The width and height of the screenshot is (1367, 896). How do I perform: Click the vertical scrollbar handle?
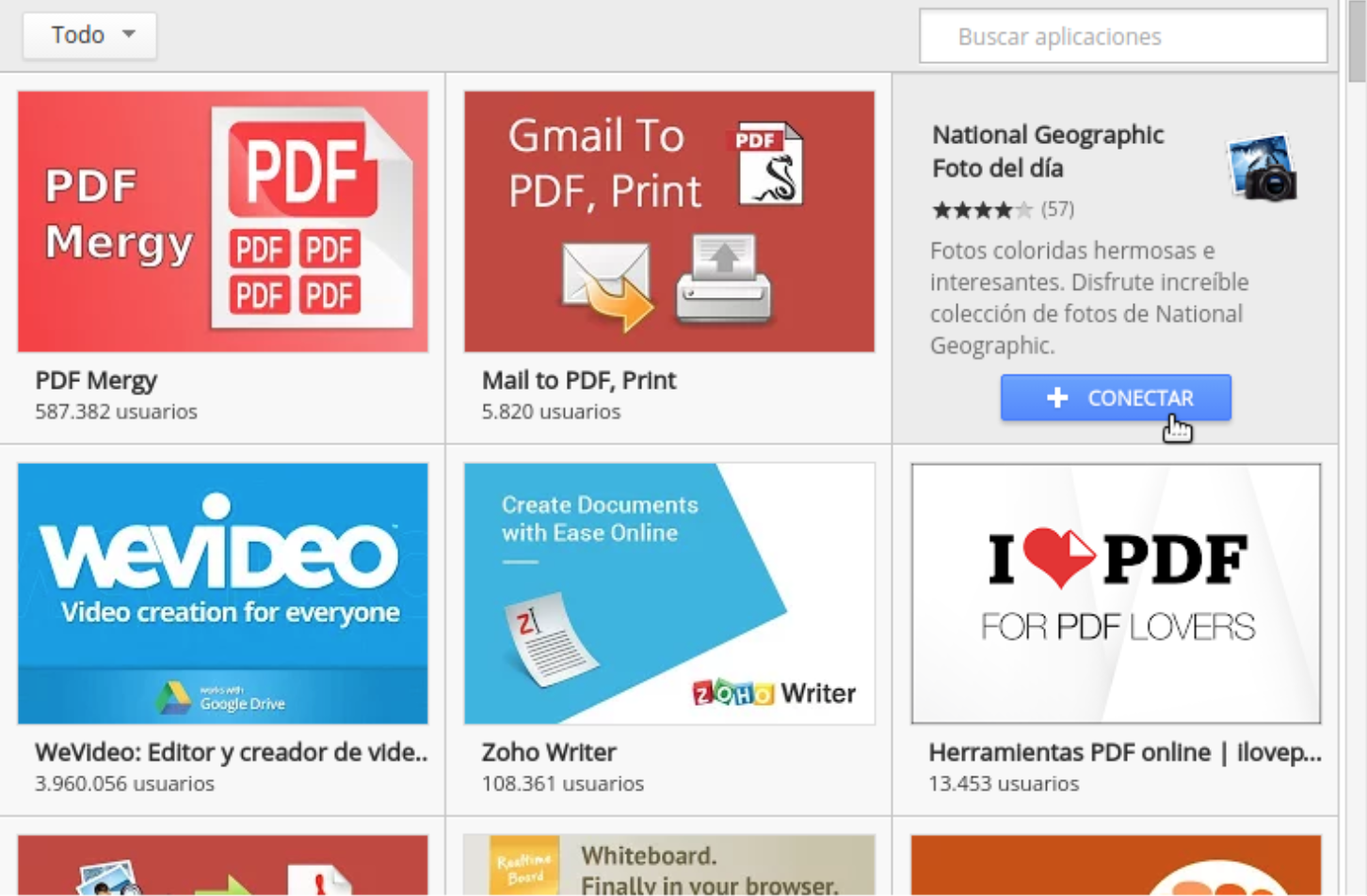pyautogui.click(x=1357, y=41)
